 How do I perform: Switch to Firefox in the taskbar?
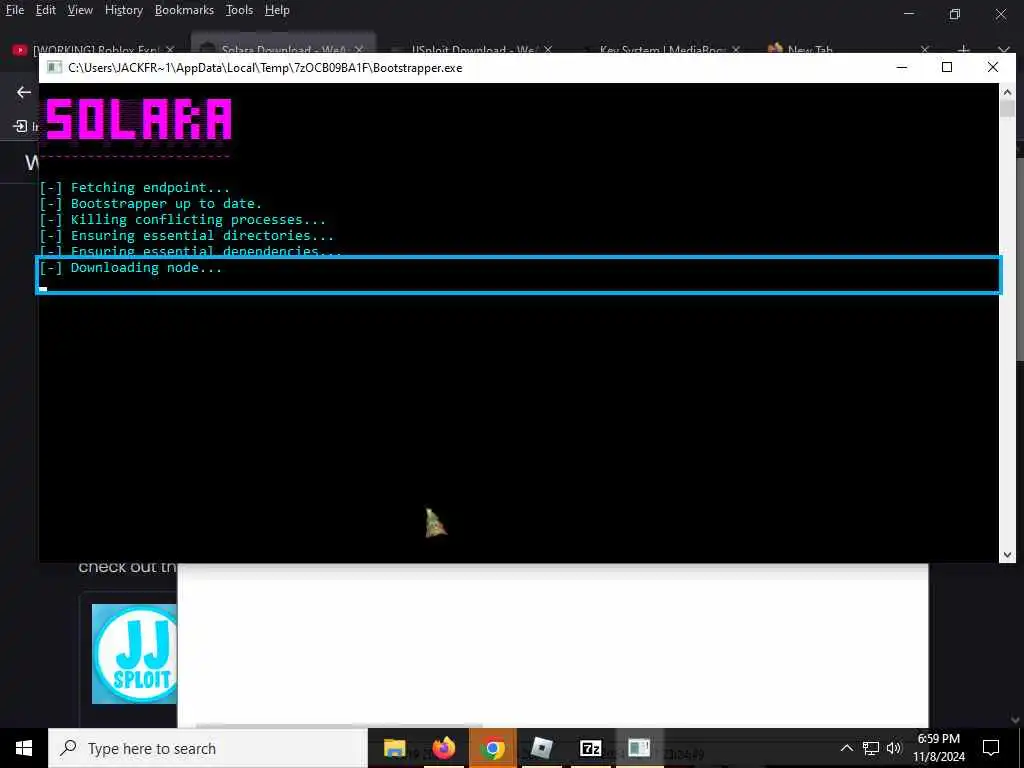[x=443, y=748]
